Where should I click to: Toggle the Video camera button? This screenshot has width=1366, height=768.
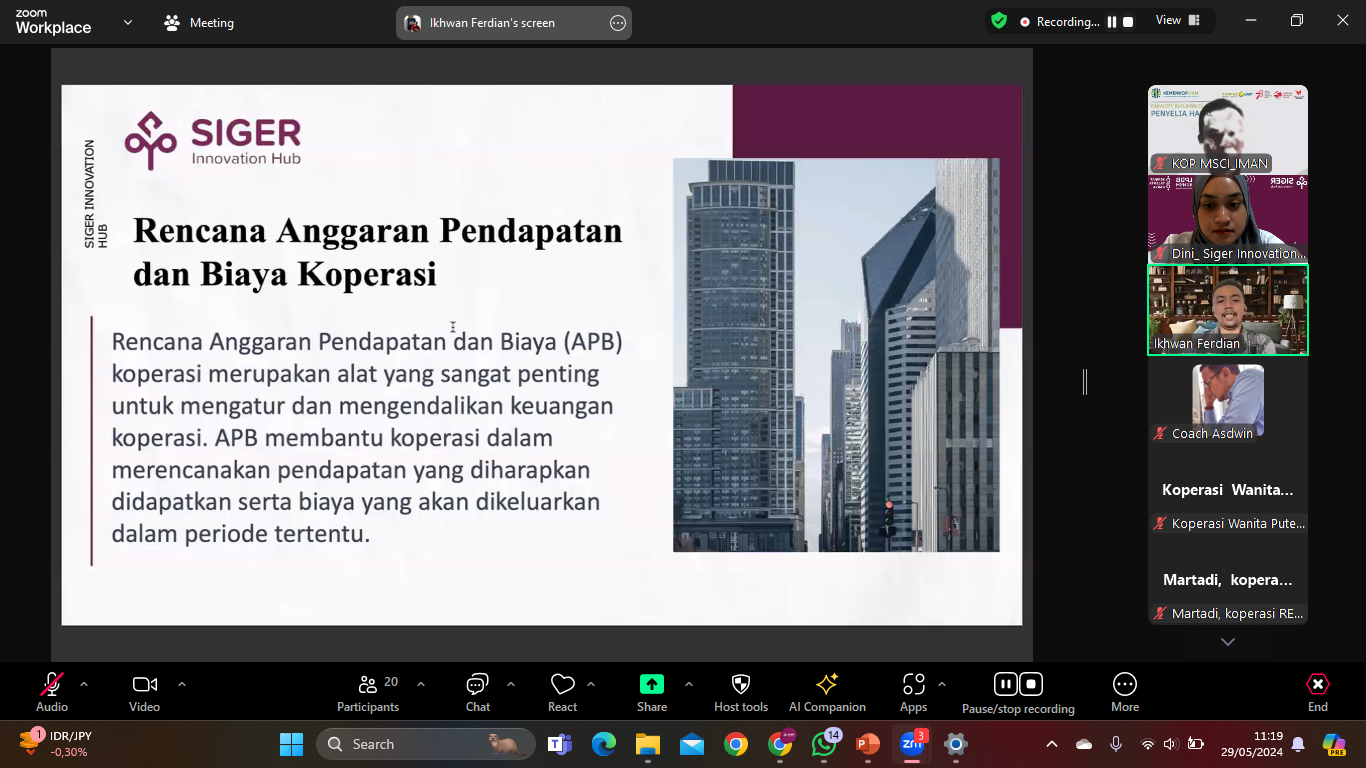tap(144, 692)
